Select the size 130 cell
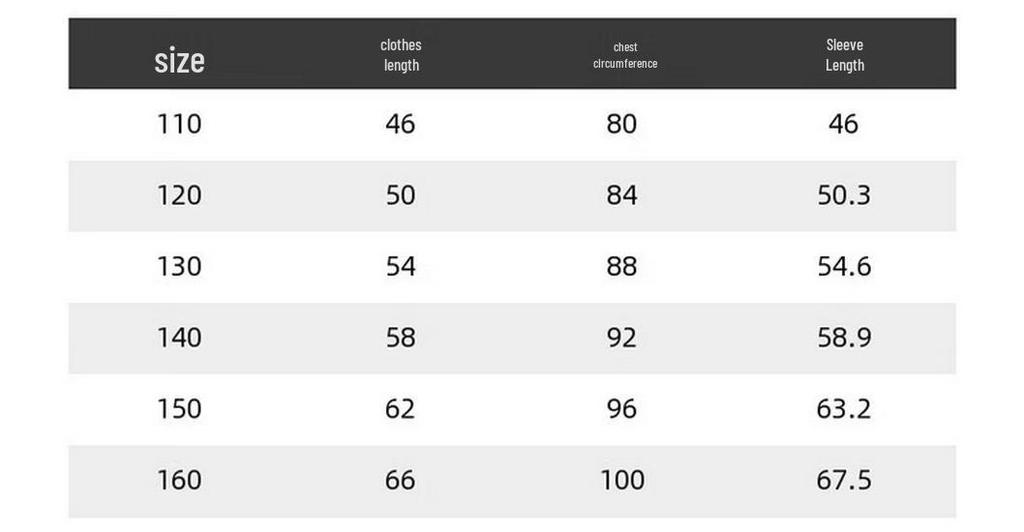This screenshot has width=1024, height=532. 179,266
